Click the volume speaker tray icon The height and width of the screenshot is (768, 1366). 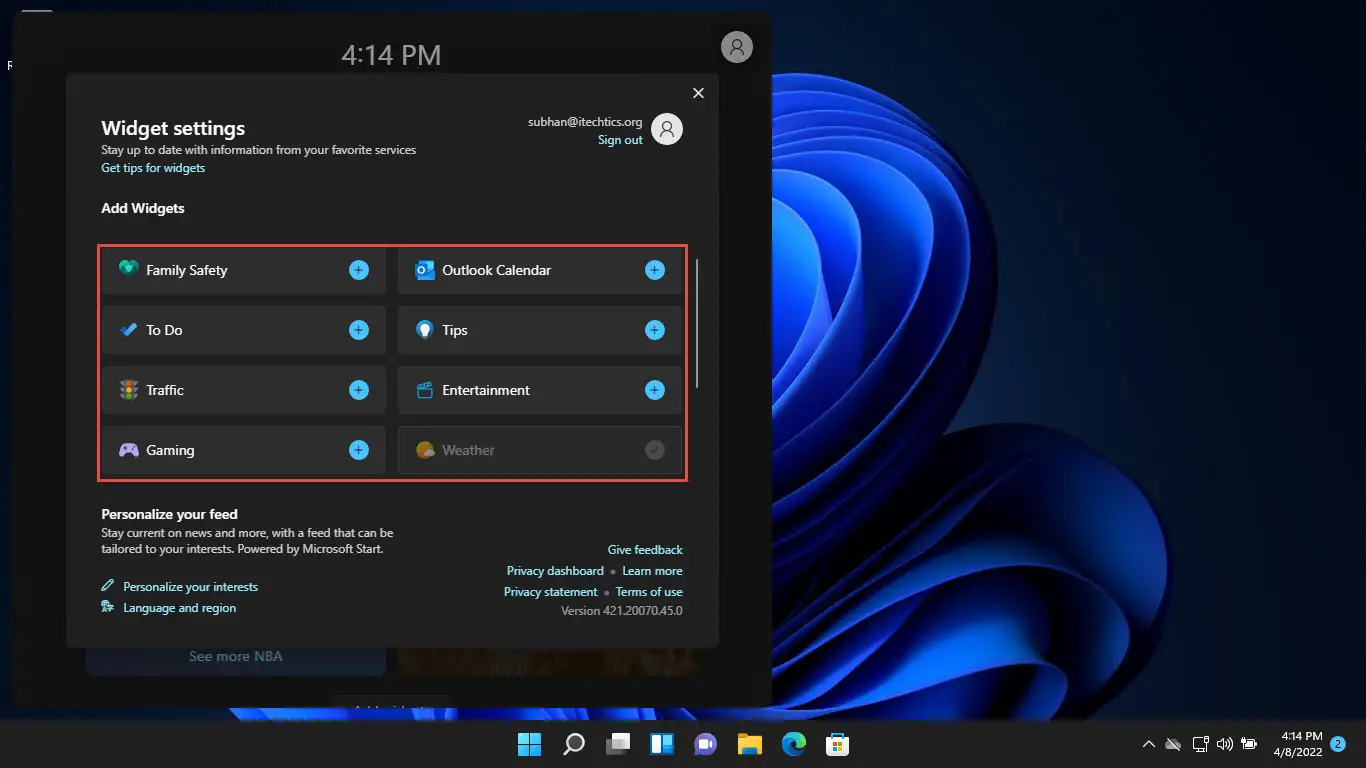(x=1225, y=744)
